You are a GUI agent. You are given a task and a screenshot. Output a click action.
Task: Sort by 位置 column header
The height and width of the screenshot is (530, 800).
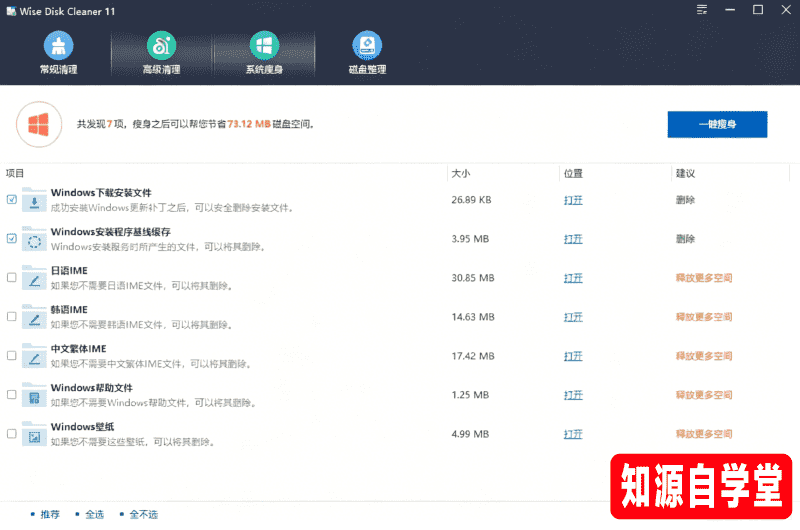coord(573,173)
